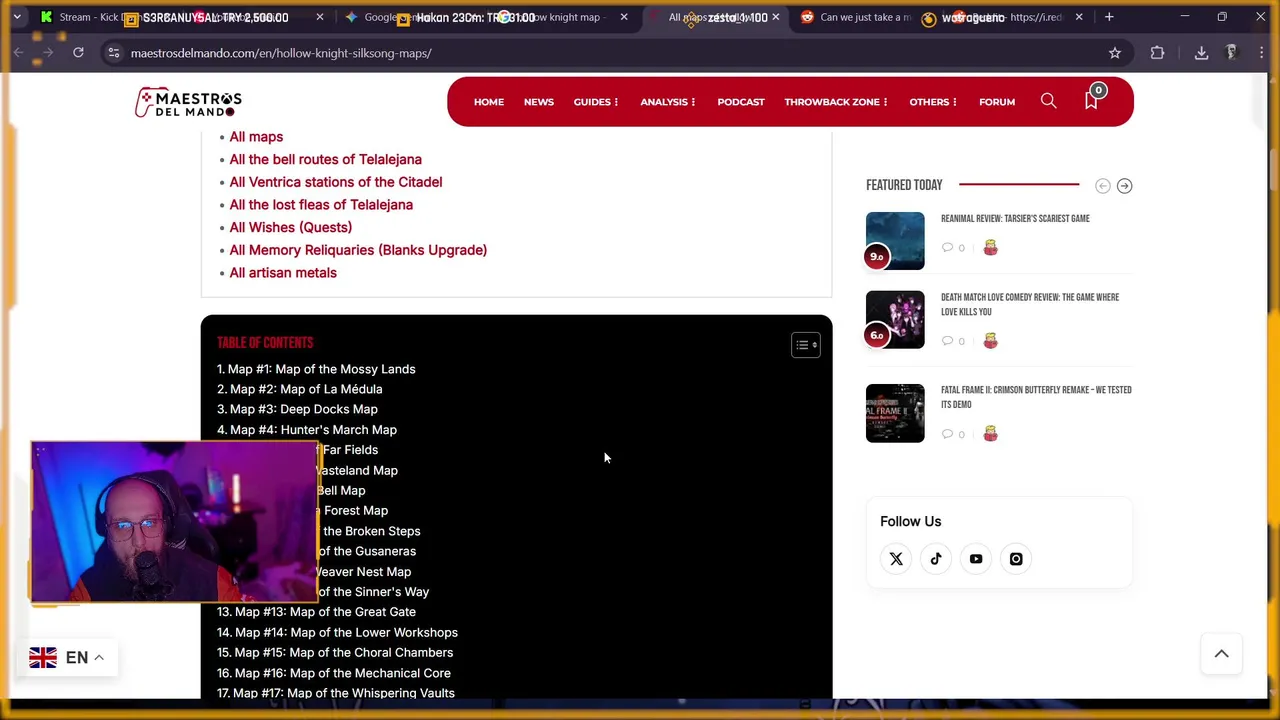Open the FORUM menu item
The image size is (1280, 720).
coord(997,102)
